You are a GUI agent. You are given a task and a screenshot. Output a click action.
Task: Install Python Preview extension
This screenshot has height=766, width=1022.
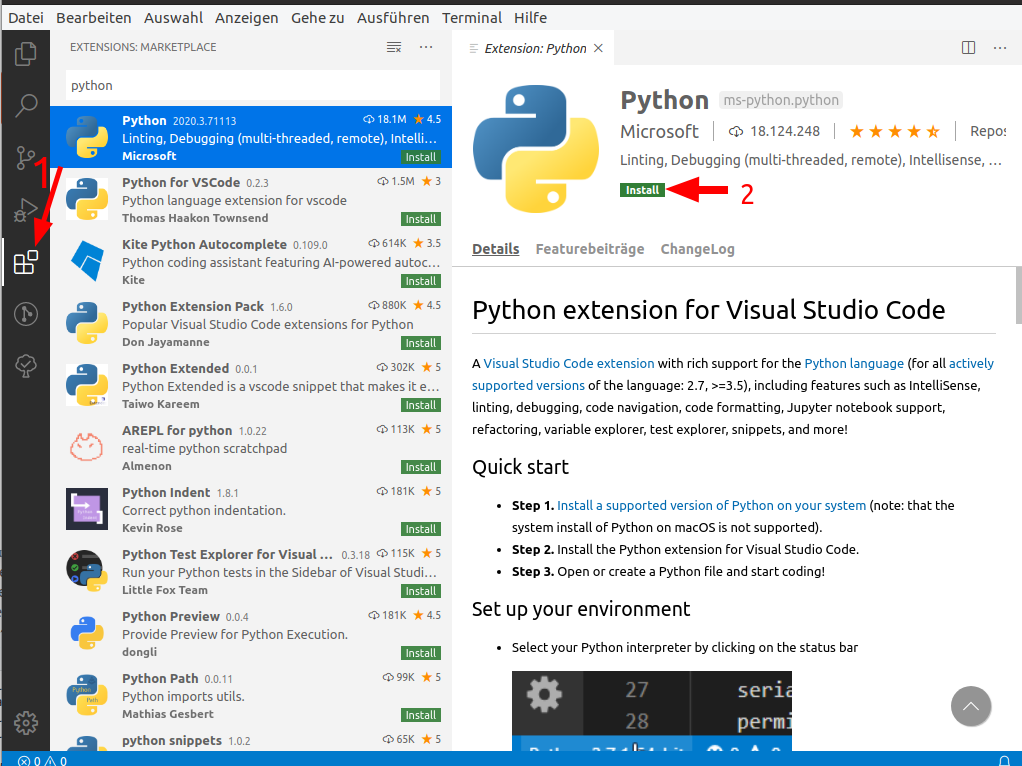point(420,653)
